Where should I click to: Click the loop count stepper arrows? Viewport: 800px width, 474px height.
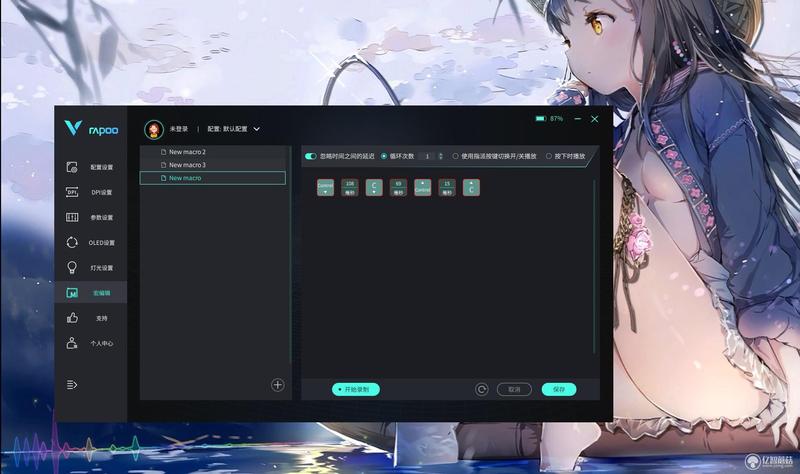[441, 156]
